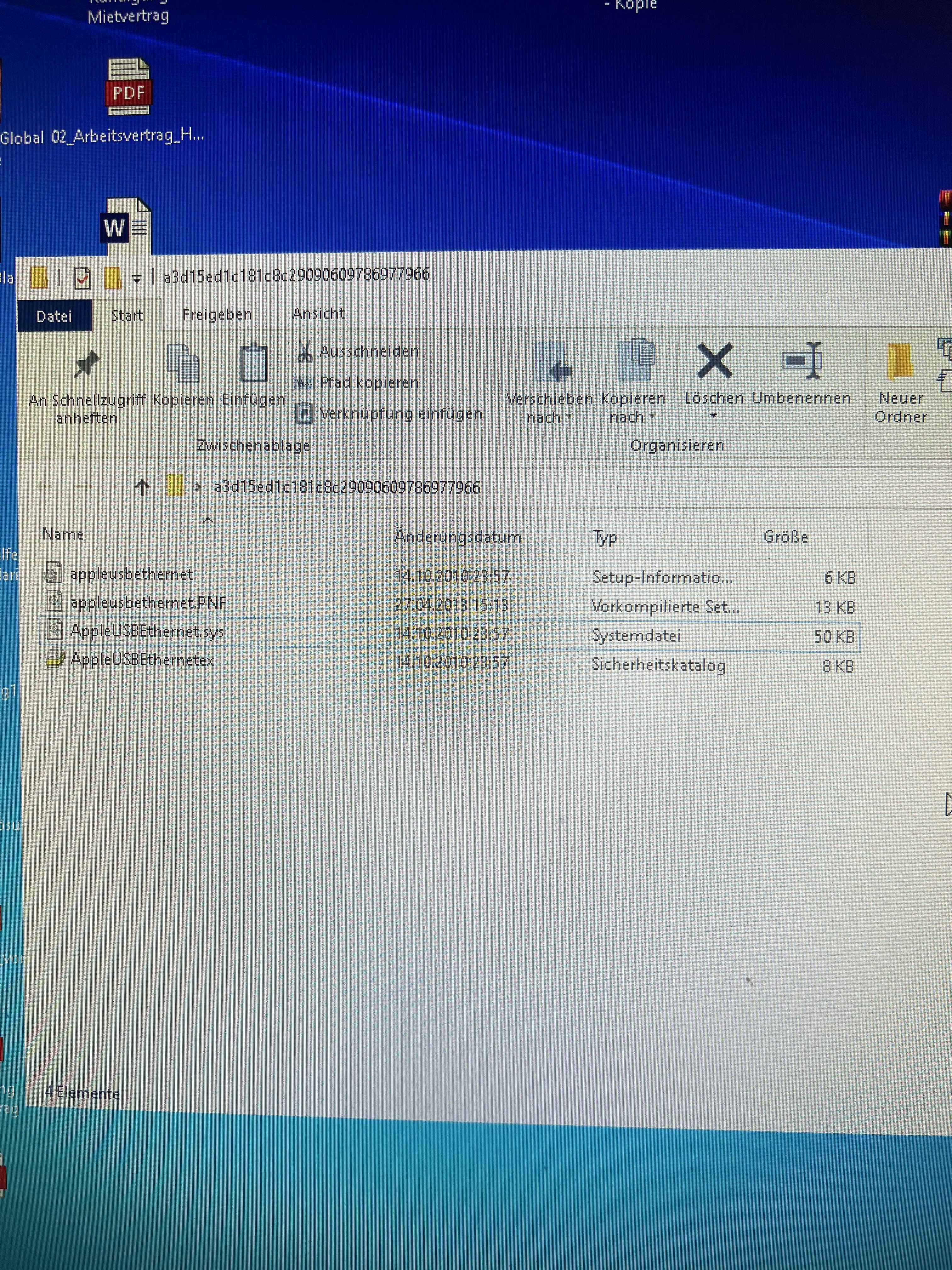
Task: Switch to the Ansicht tab
Action: click(x=319, y=313)
